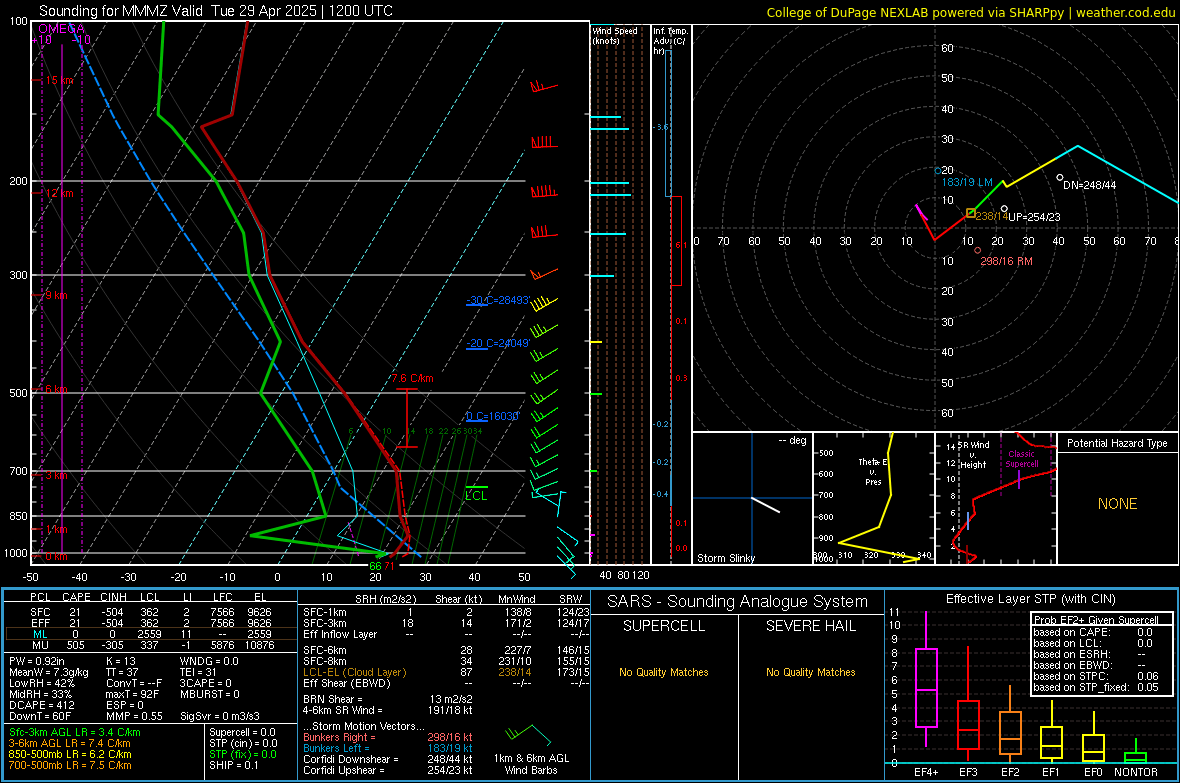Click the sounding title for MMMZ

pos(215,11)
